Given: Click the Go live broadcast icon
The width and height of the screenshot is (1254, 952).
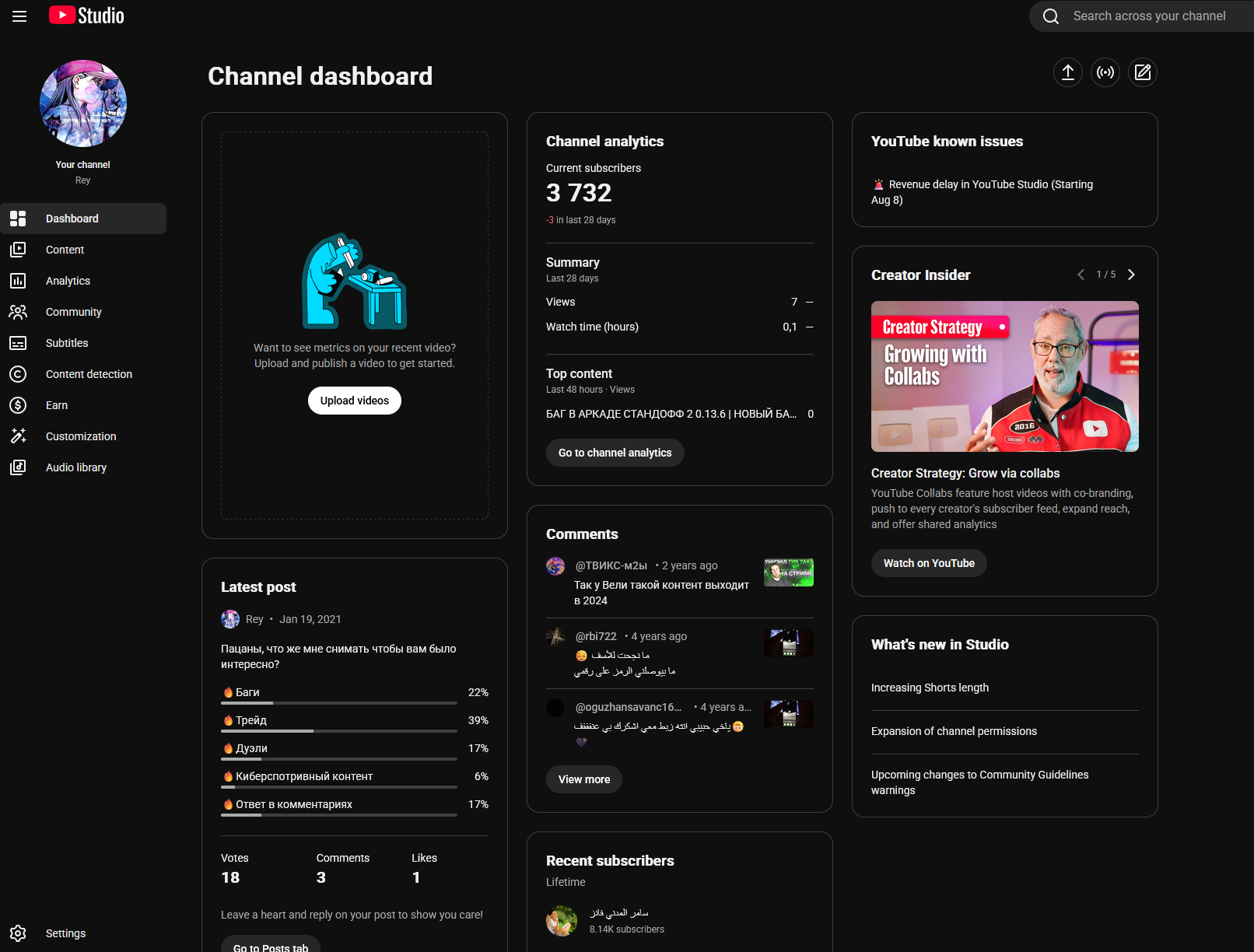Looking at the screenshot, I should pos(1105,72).
